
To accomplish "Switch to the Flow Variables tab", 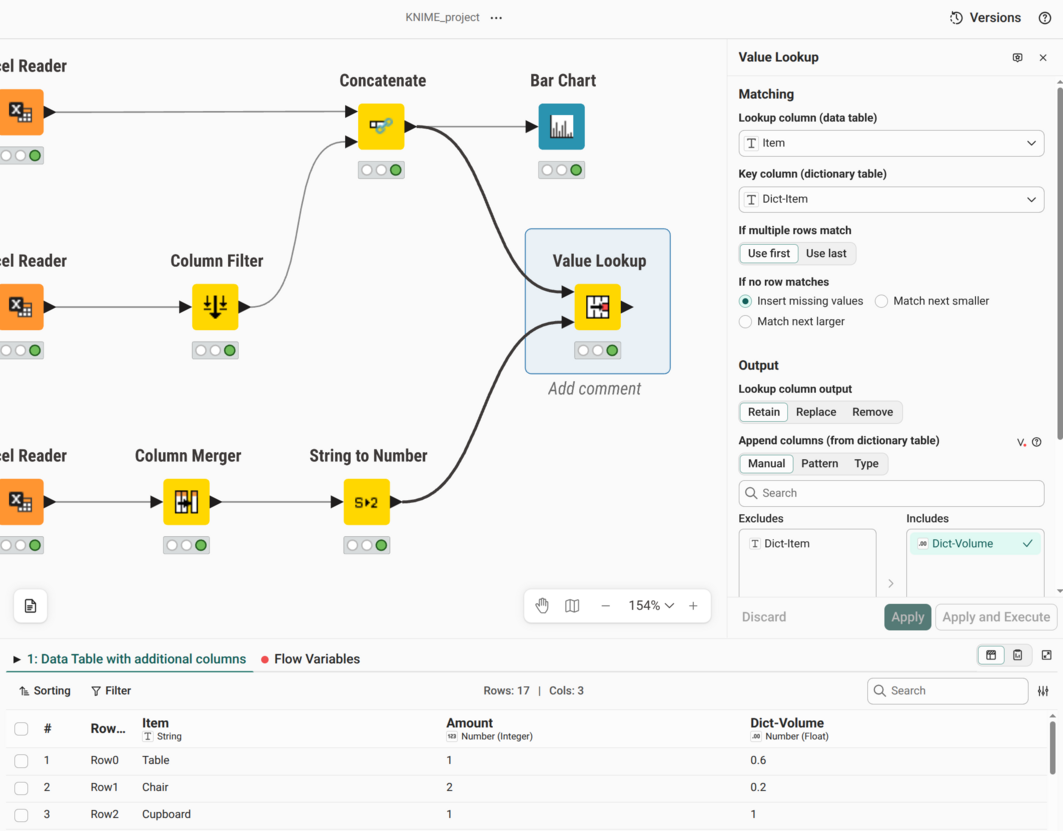I will pos(310,659).
